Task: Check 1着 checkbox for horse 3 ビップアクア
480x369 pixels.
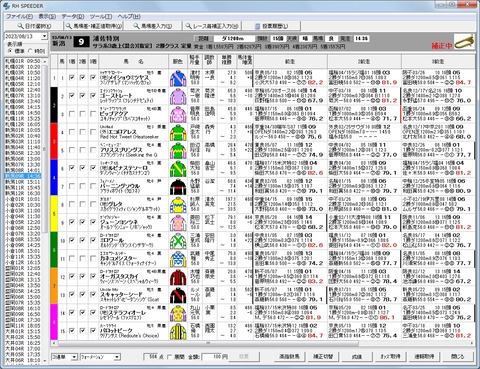Action: tap(72, 114)
